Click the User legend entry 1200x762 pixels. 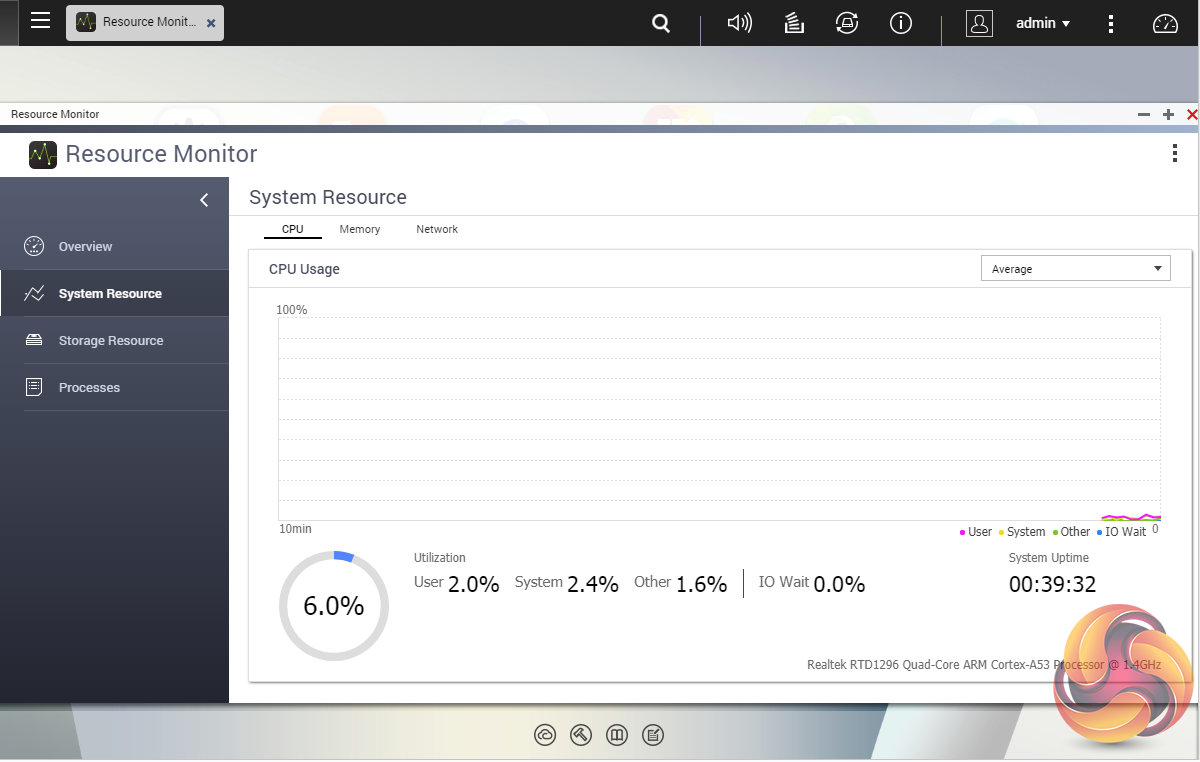[976, 532]
